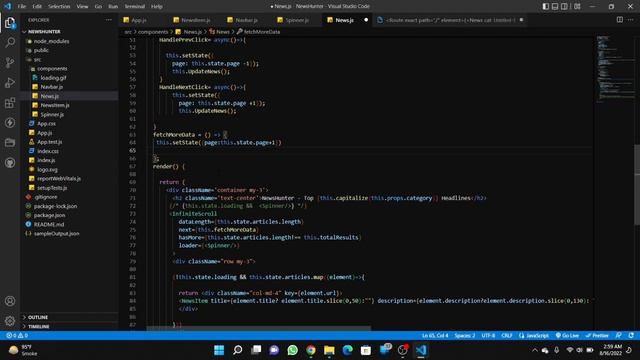This screenshot has height=360, width=640.
Task: Open package.json in the explorer tree
Action: tap(49, 215)
